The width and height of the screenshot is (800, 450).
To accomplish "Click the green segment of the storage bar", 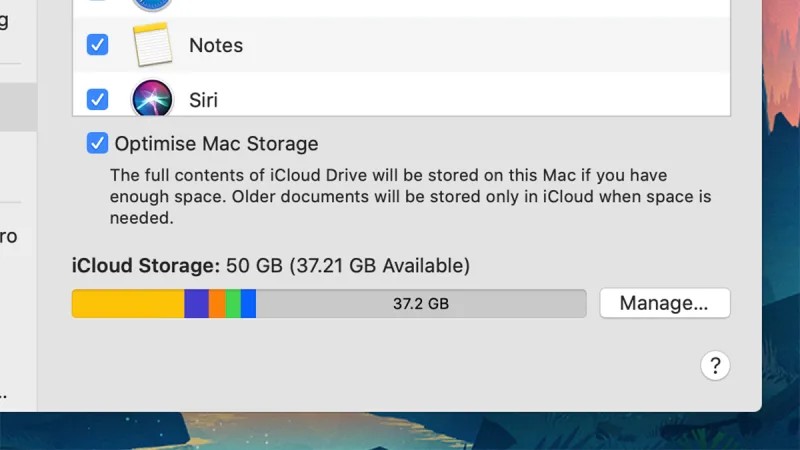I will (x=233, y=304).
